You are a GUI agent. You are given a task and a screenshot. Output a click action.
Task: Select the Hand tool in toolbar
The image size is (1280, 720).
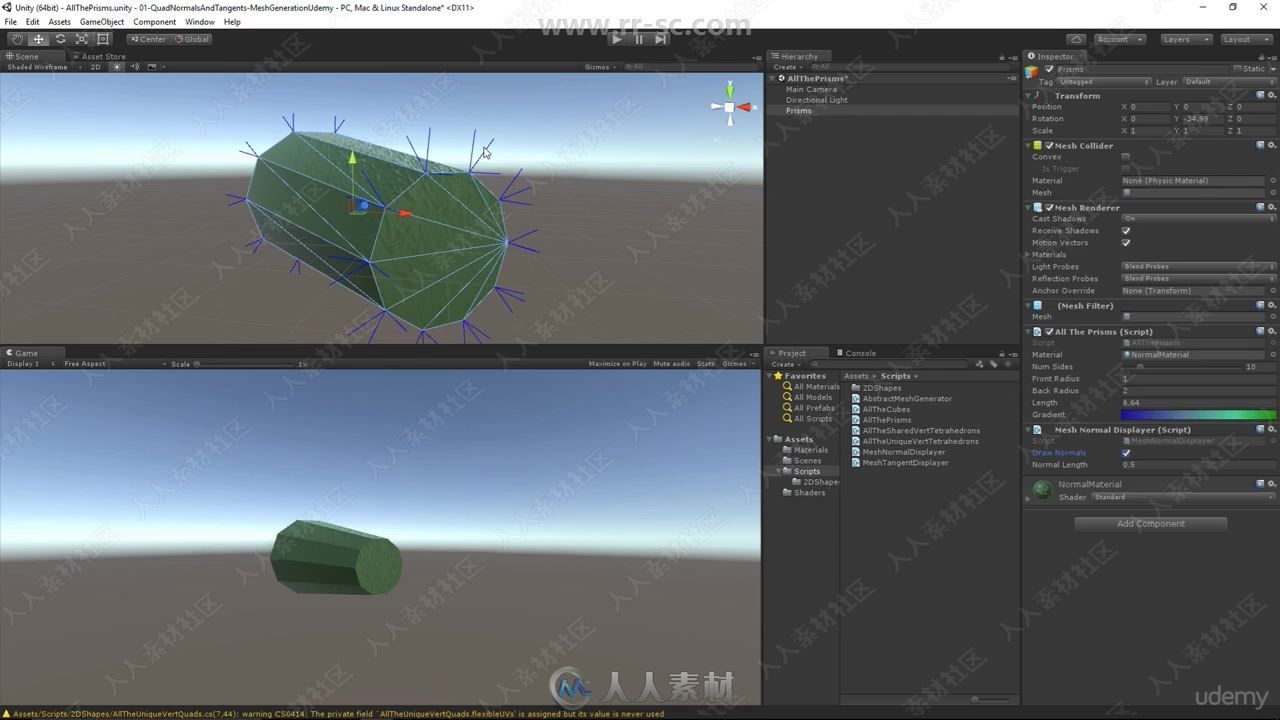(x=17, y=39)
